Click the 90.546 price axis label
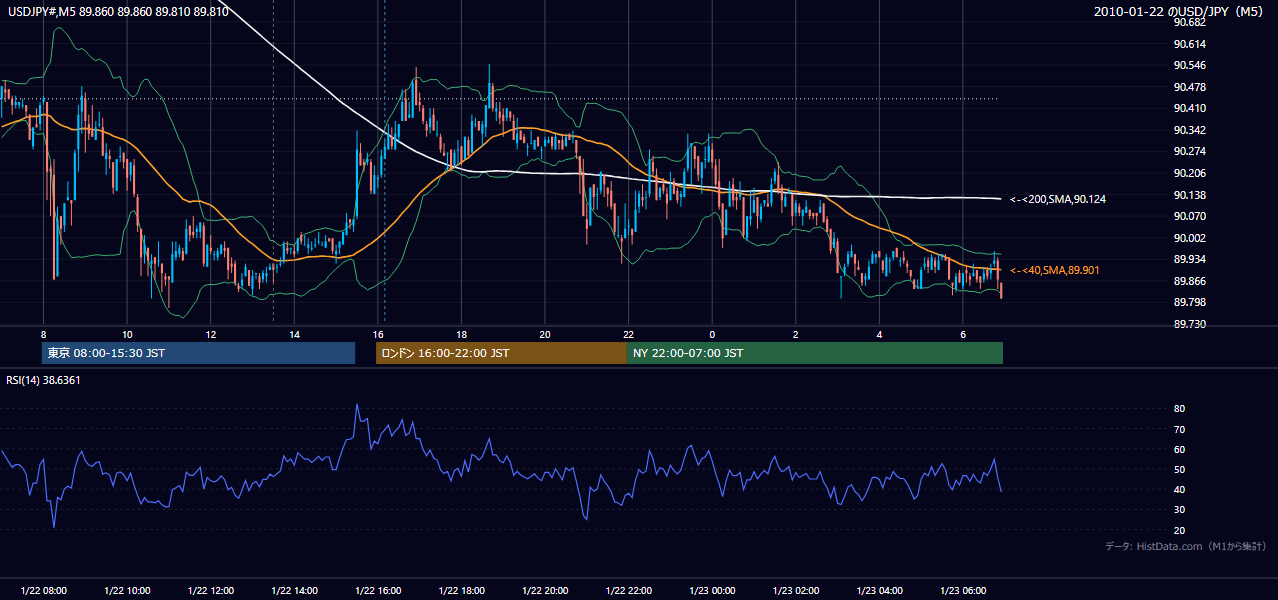Image resolution: width=1278 pixels, height=600 pixels. pos(1189,65)
